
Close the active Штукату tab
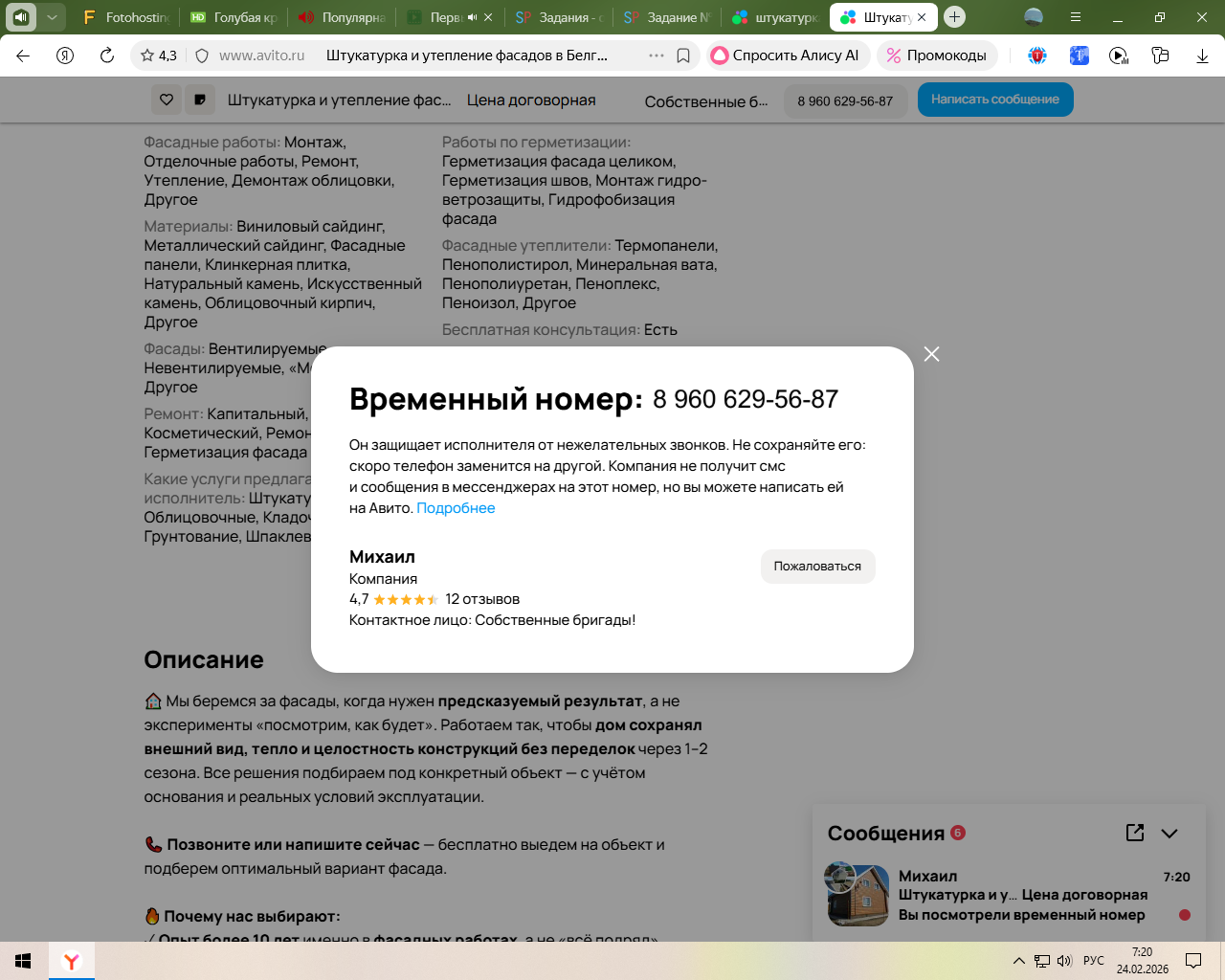tap(922, 17)
